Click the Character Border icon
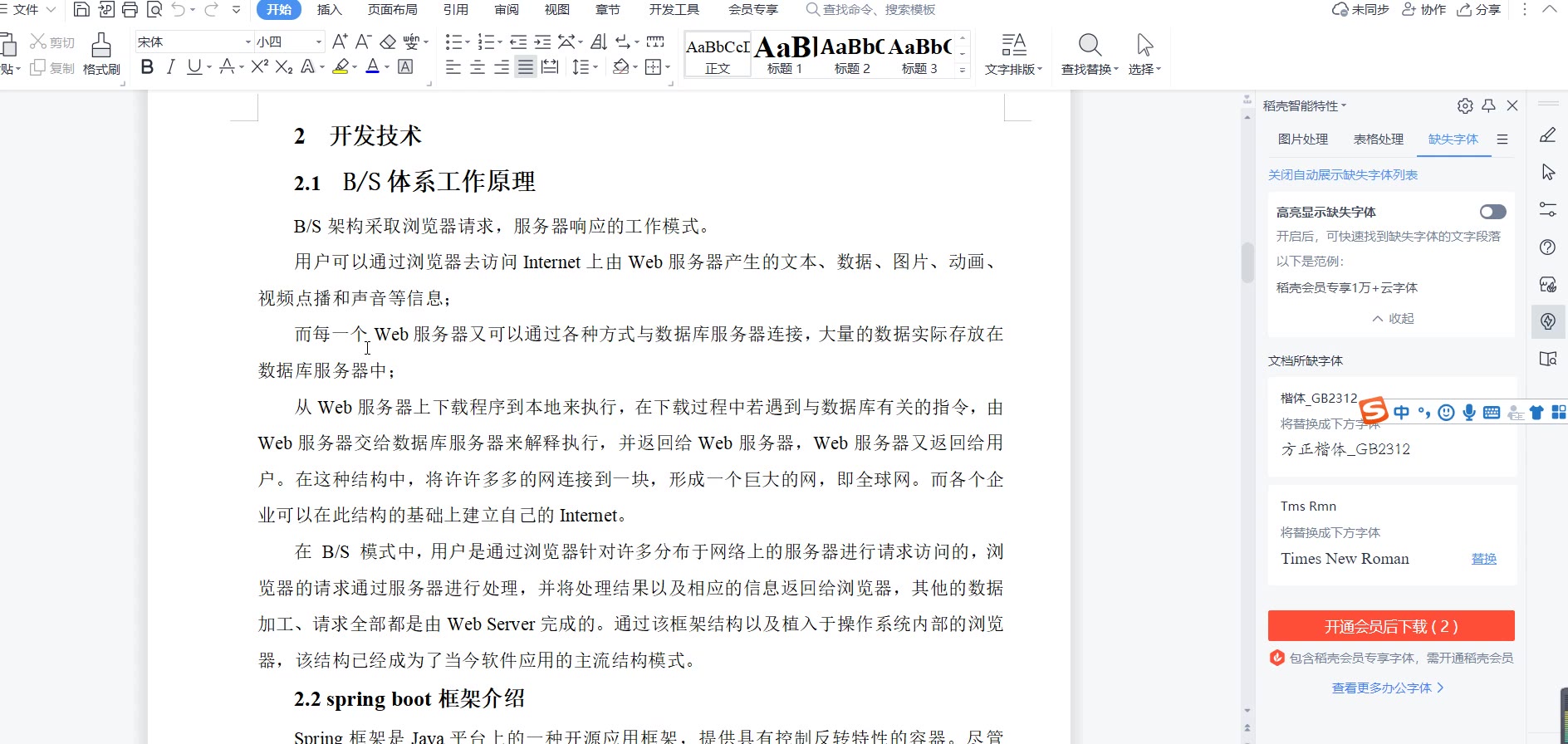Image resolution: width=1568 pixels, height=744 pixels. (405, 66)
